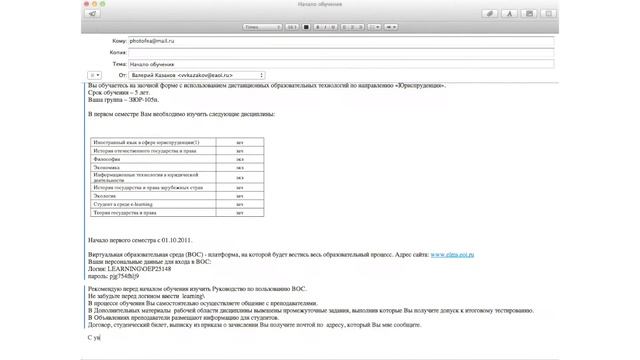
Task: Click line 'Начало первого семестра с 01.10.2011'
Action: pyautogui.click(x=140, y=240)
